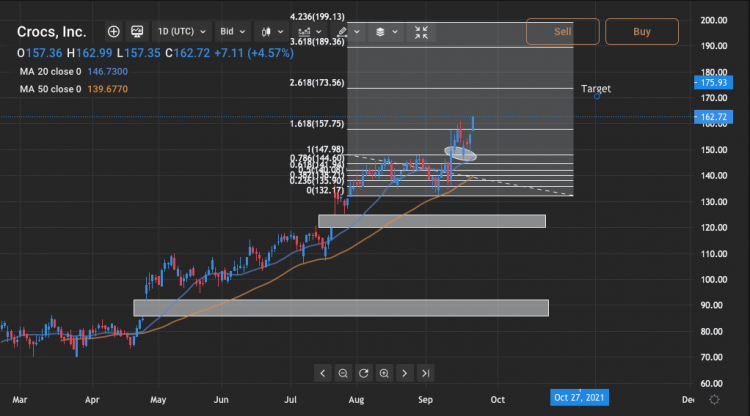Click the 162.72 current price label

point(713,117)
